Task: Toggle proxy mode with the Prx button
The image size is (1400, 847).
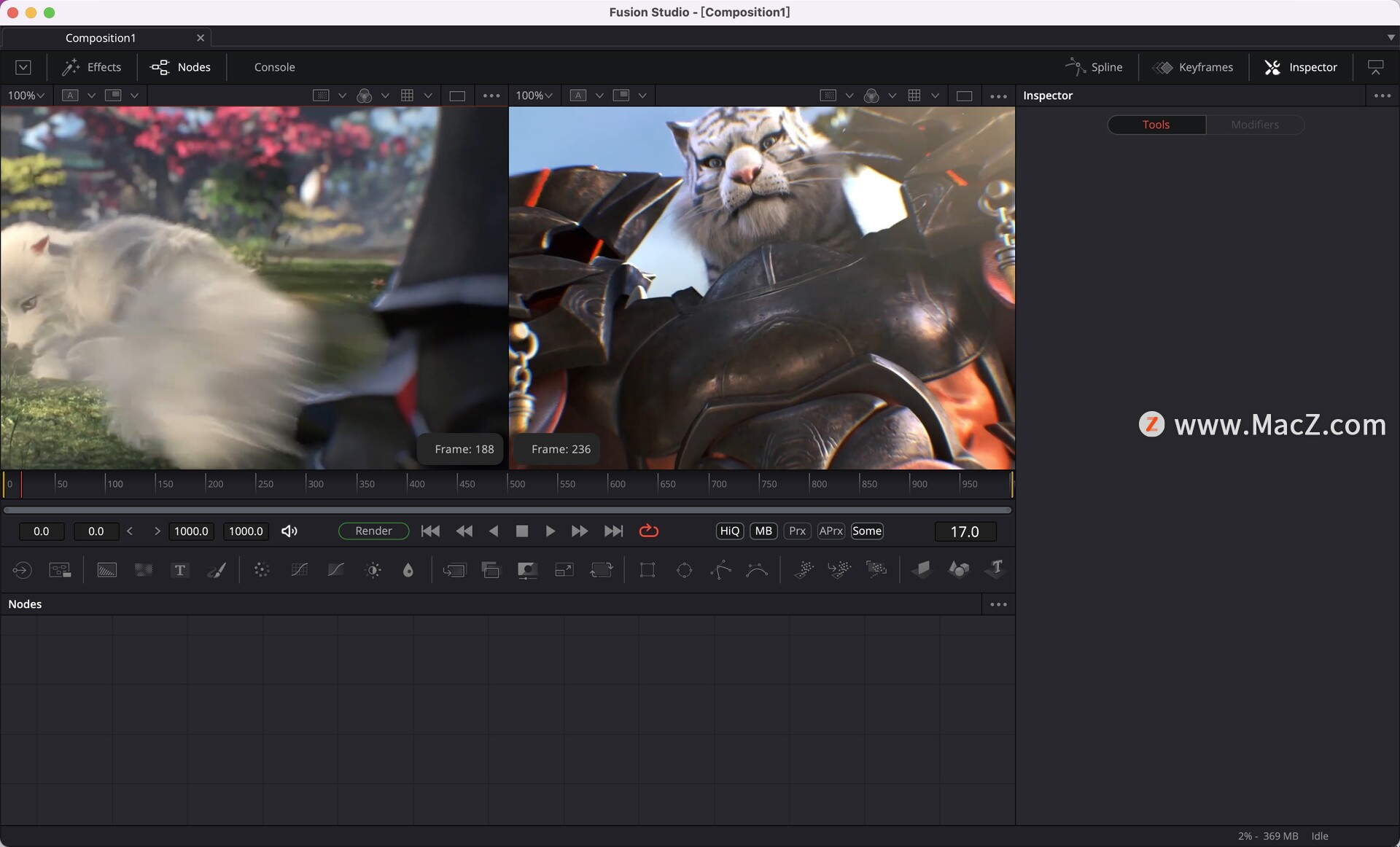Action: tap(796, 531)
